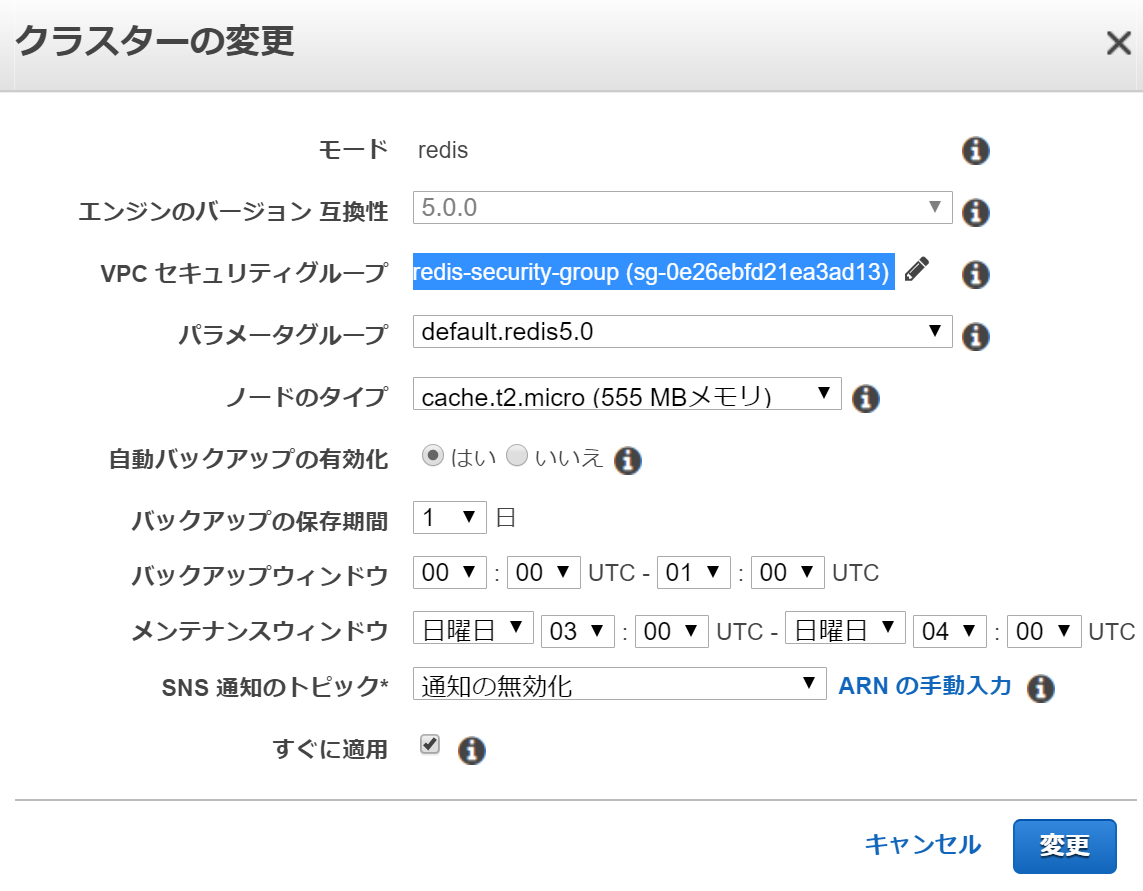Screen dimensions: 1143x891
Task: Select はい radio for automatic backup
Action: tap(433, 457)
